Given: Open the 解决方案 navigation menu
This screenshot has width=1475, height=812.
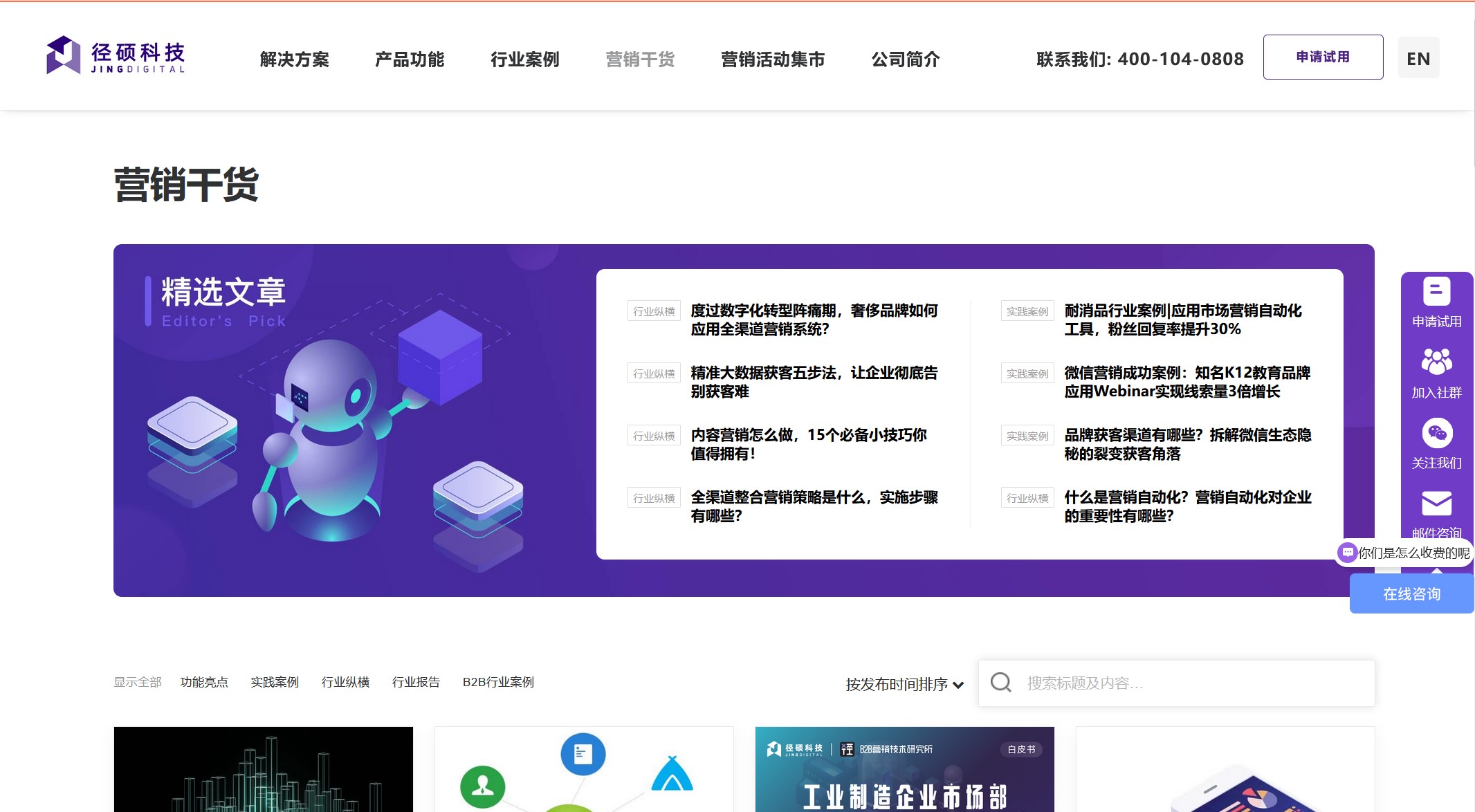Looking at the screenshot, I should coord(294,59).
